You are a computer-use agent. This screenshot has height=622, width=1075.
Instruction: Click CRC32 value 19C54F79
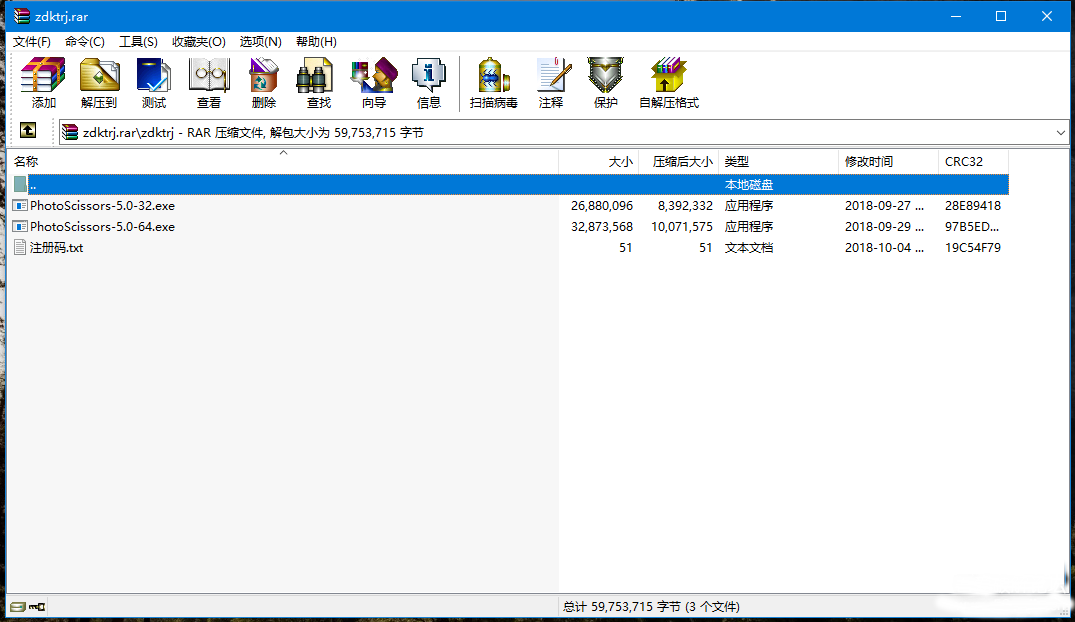(x=973, y=248)
